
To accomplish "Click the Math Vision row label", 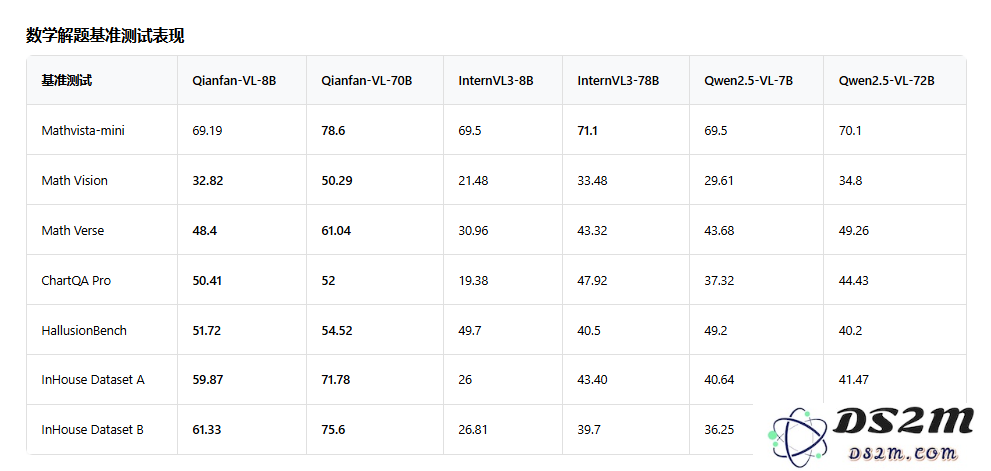I will [x=75, y=180].
